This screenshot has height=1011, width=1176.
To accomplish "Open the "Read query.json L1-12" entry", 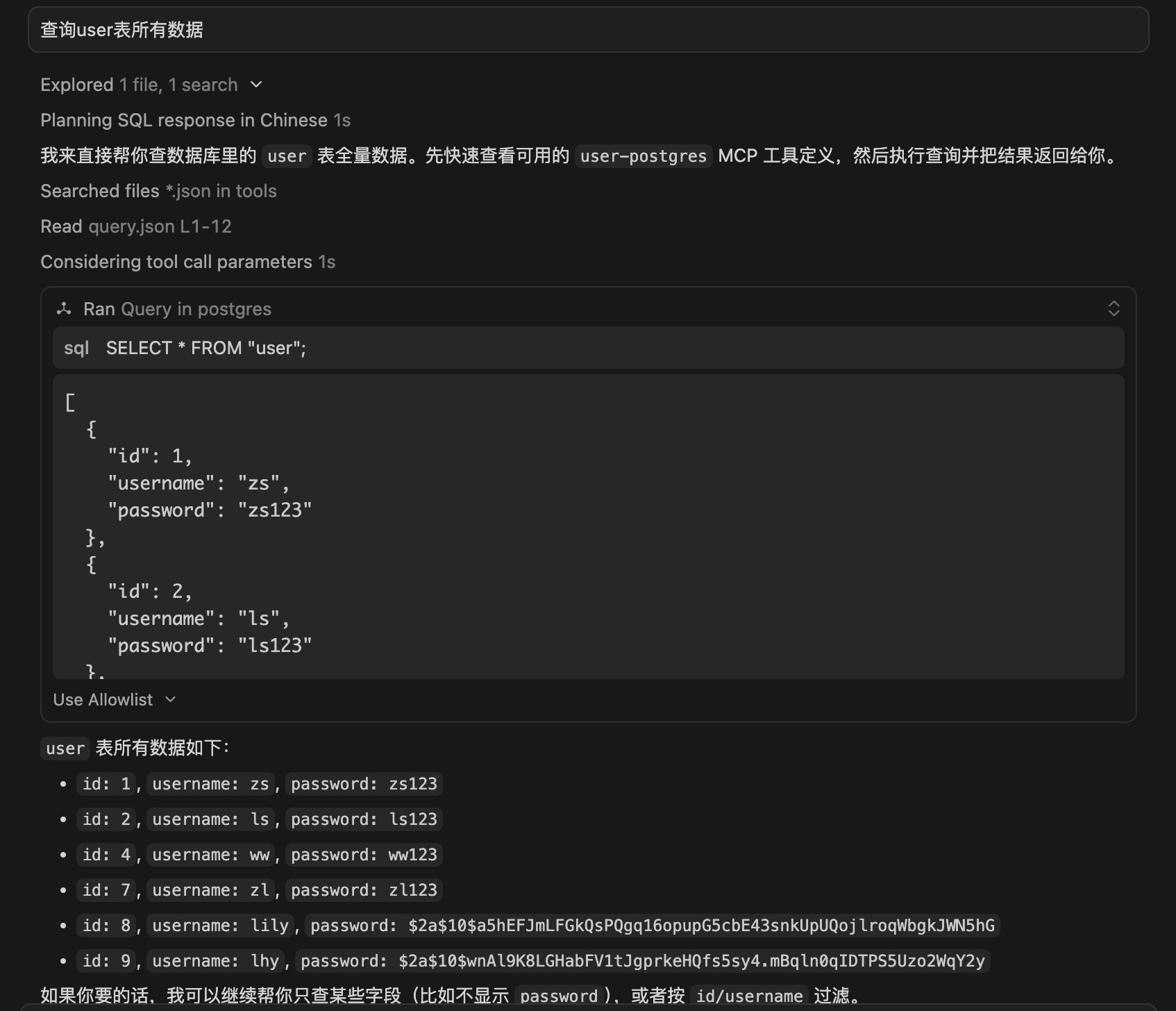I will [x=136, y=226].
